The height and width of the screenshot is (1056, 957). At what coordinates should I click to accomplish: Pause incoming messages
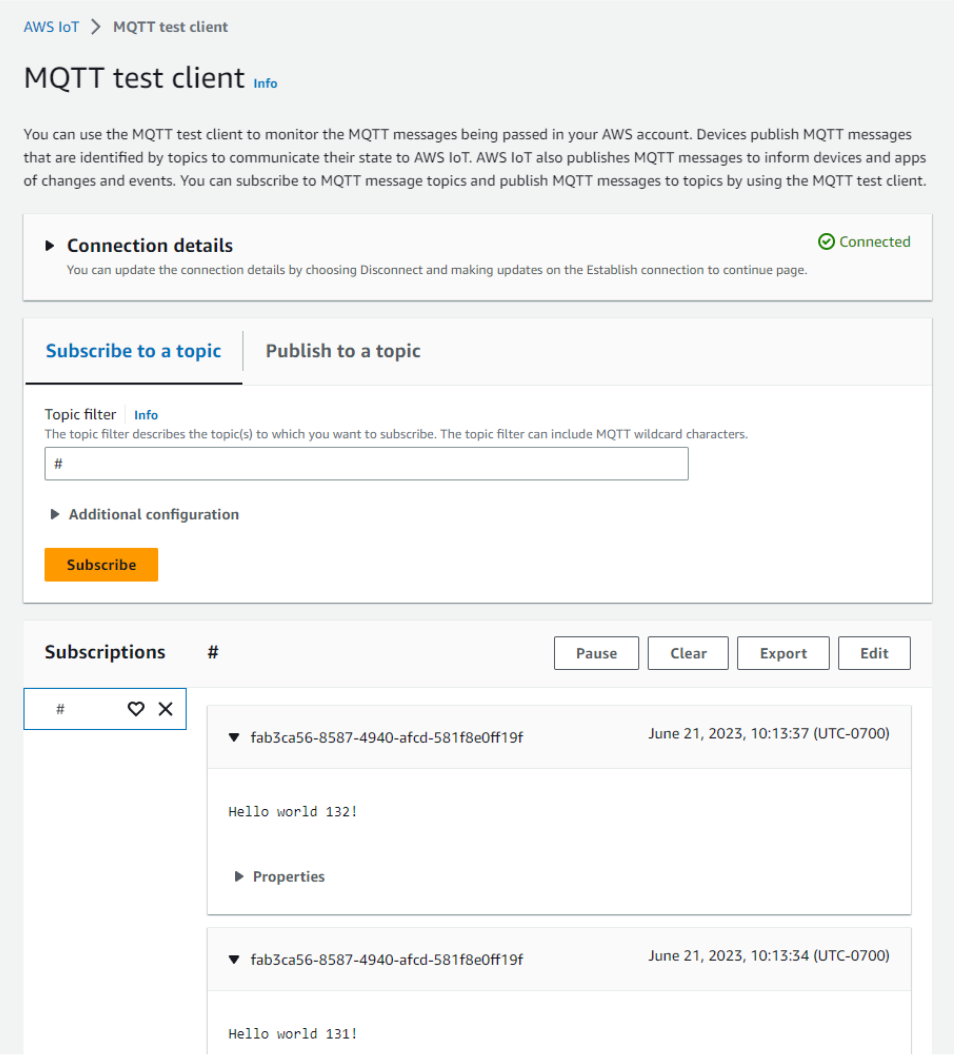tap(596, 653)
